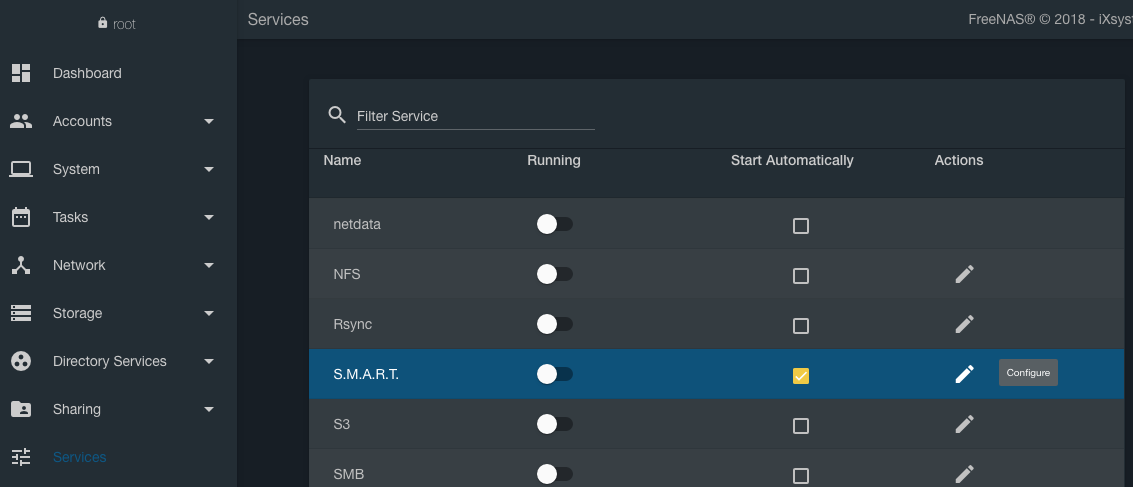Expand the Accounts menu arrow
Screen dimensions: 1133x487
[x=209, y=121]
